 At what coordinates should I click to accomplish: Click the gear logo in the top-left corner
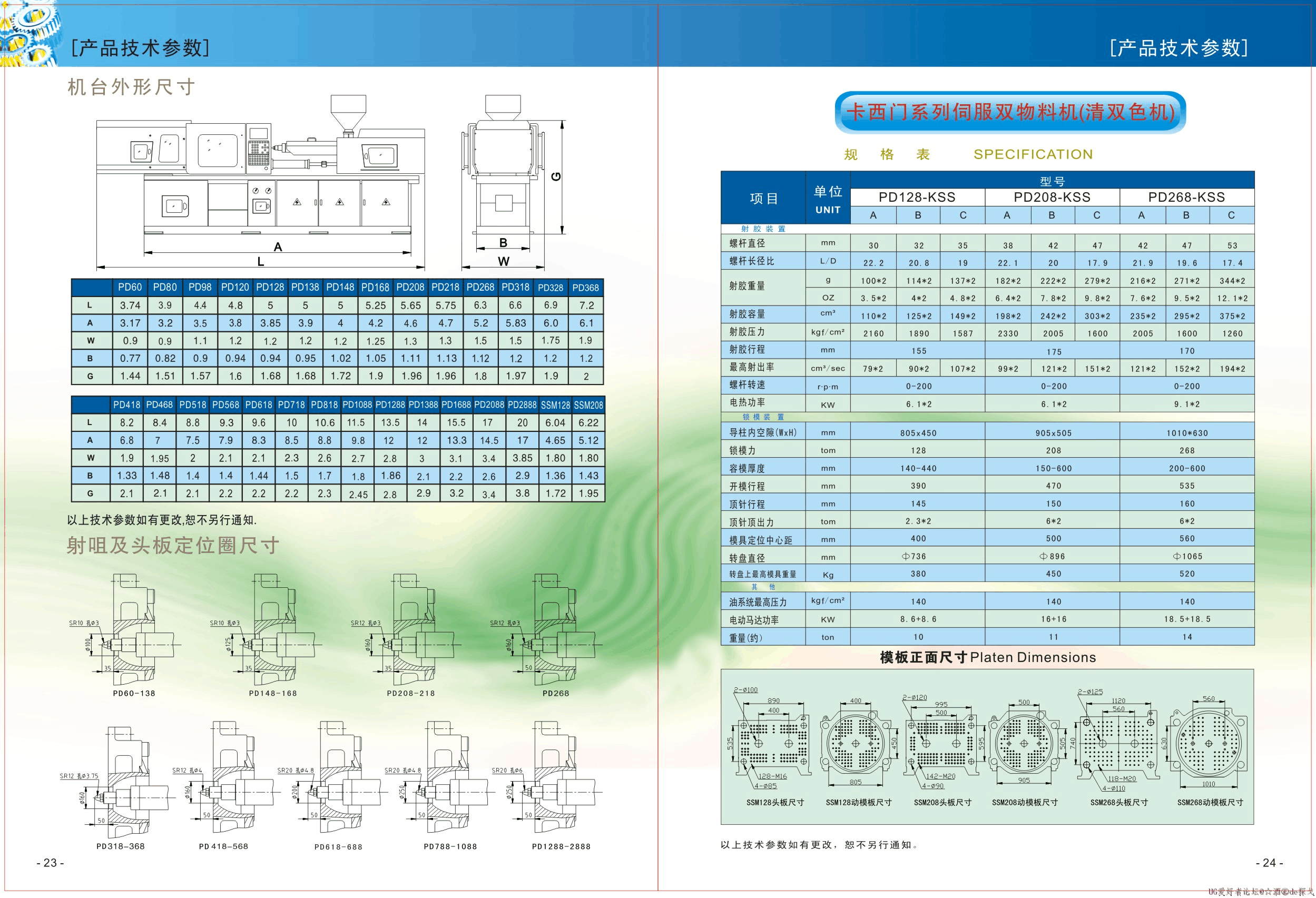point(30,33)
